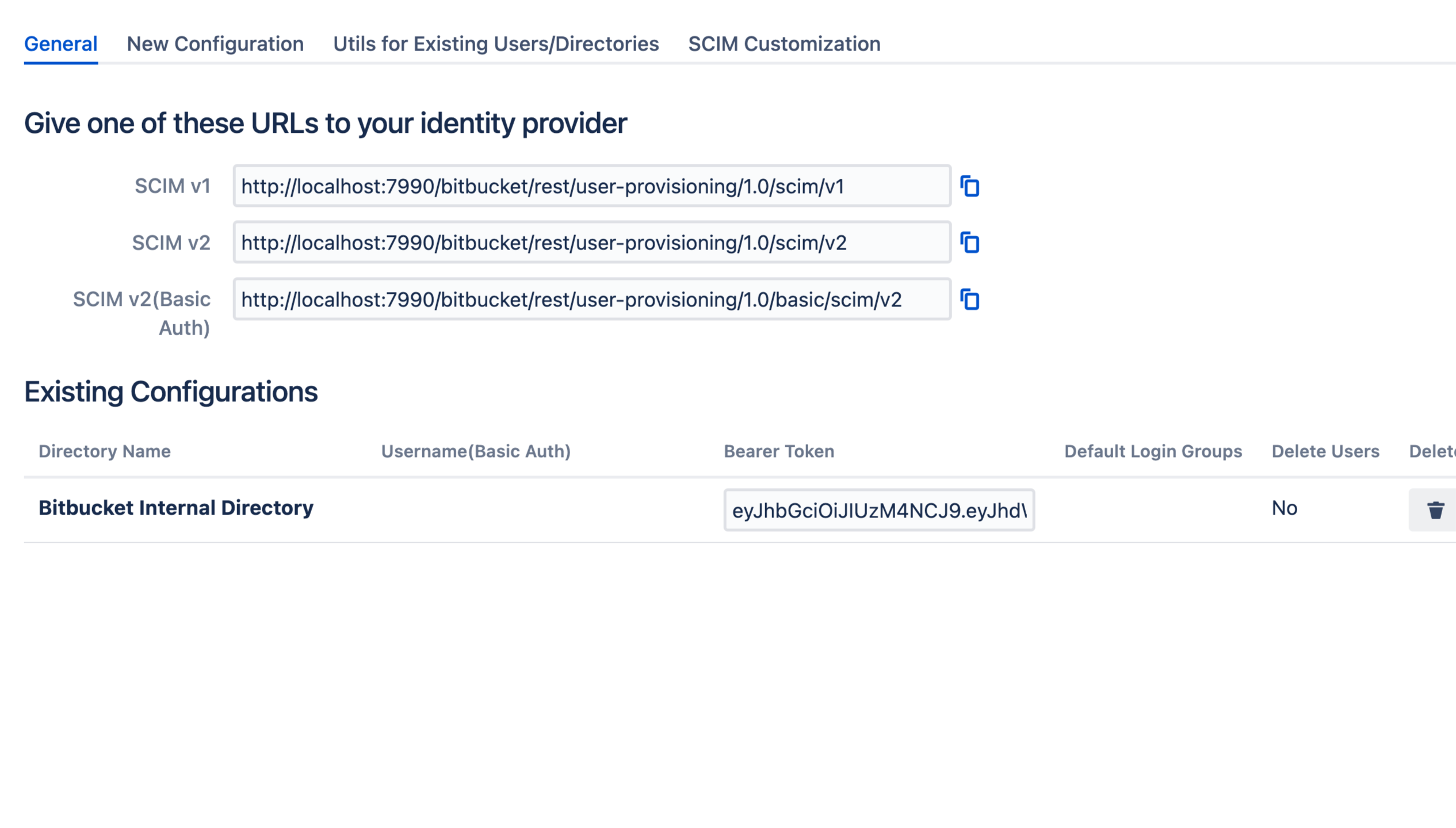Image resolution: width=1456 pixels, height=828 pixels.
Task: Click the Directory Name column header
Action: [x=104, y=451]
